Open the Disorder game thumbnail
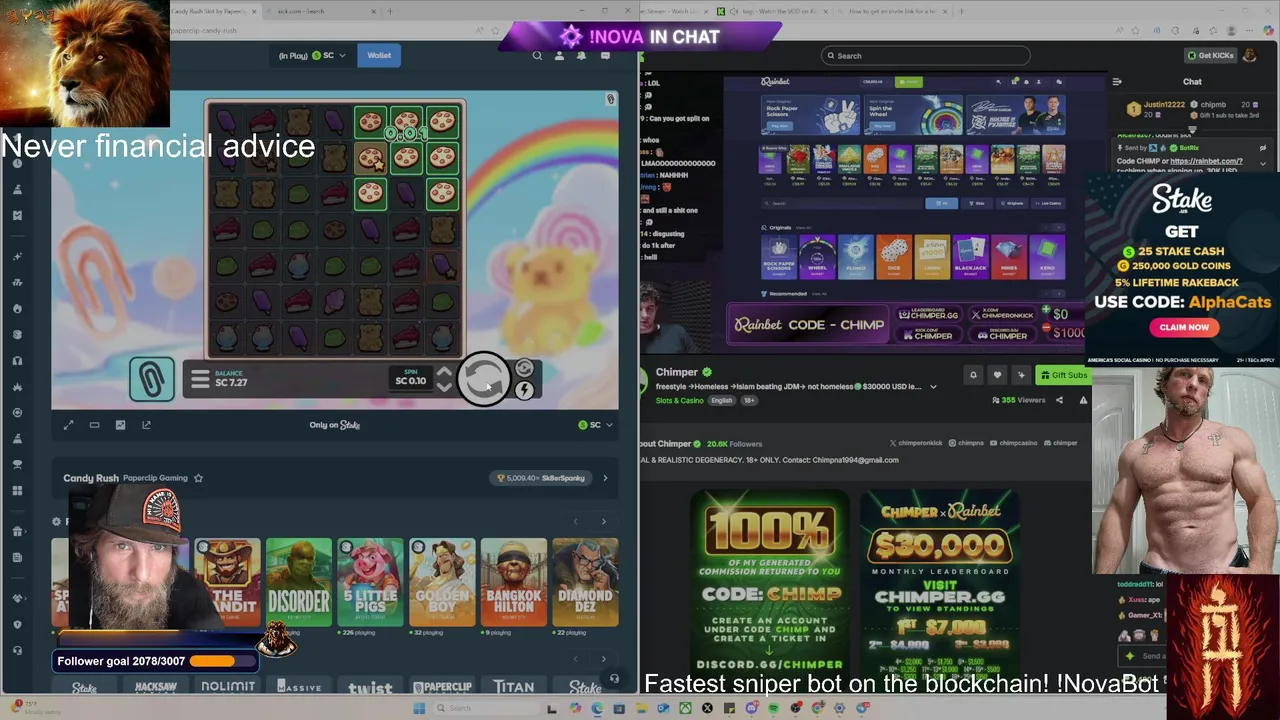Viewport: 1280px width, 720px height. [298, 583]
